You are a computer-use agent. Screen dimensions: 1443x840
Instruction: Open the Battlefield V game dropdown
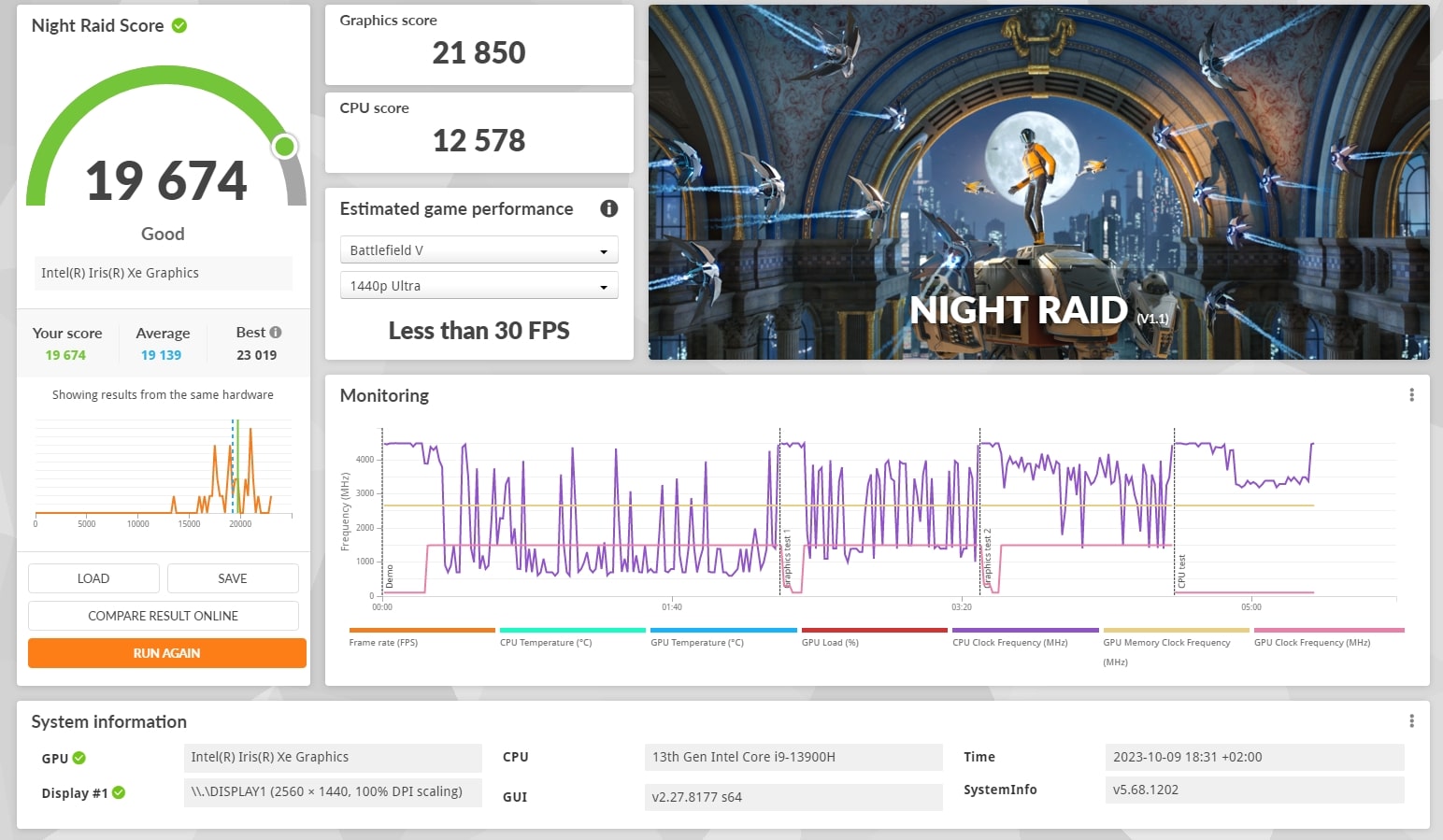(479, 250)
